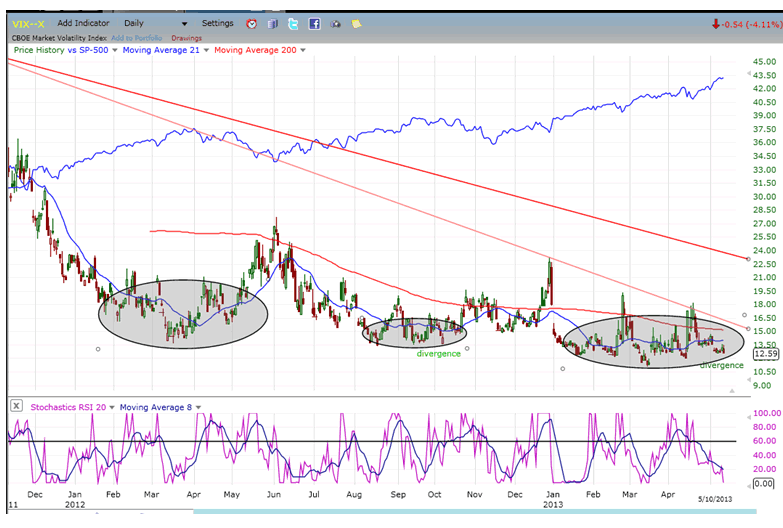Click the 12.59 current price label
783x528 pixels.
[x=764, y=353]
